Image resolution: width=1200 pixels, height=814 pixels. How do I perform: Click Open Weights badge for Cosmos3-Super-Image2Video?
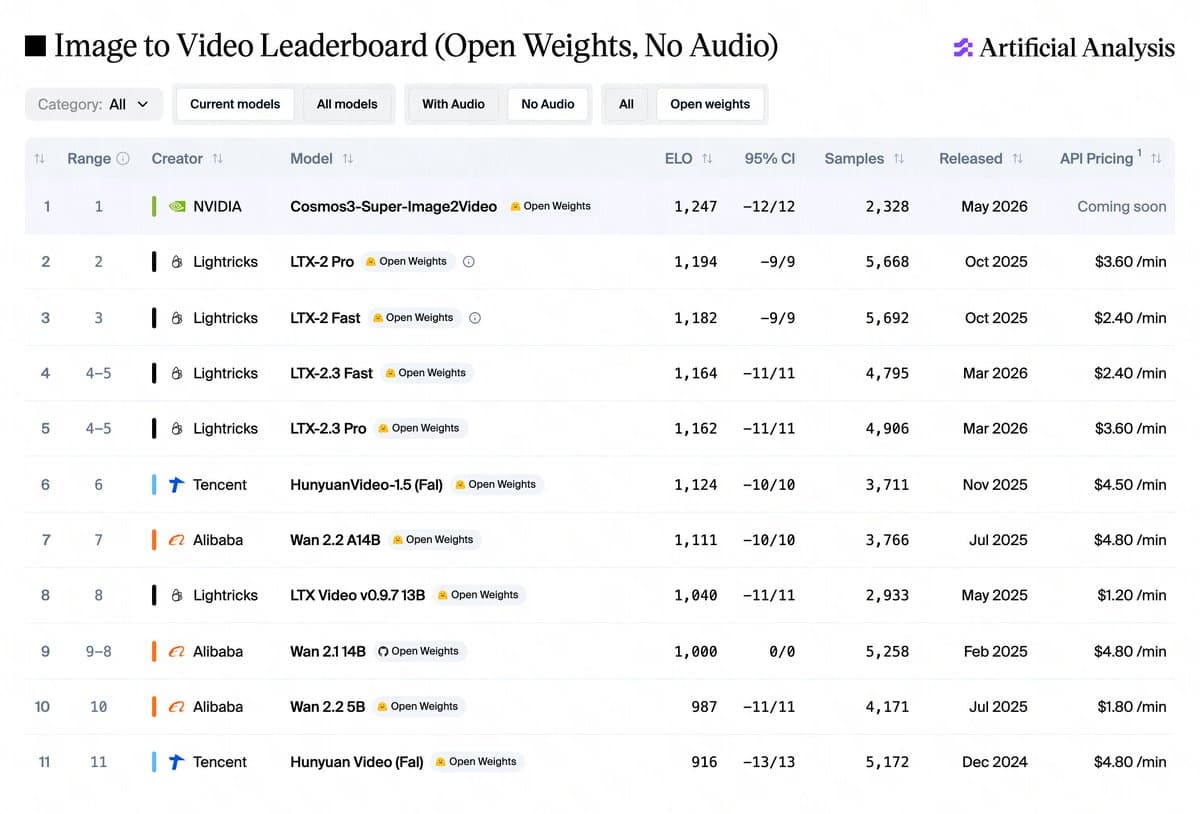tap(550, 206)
